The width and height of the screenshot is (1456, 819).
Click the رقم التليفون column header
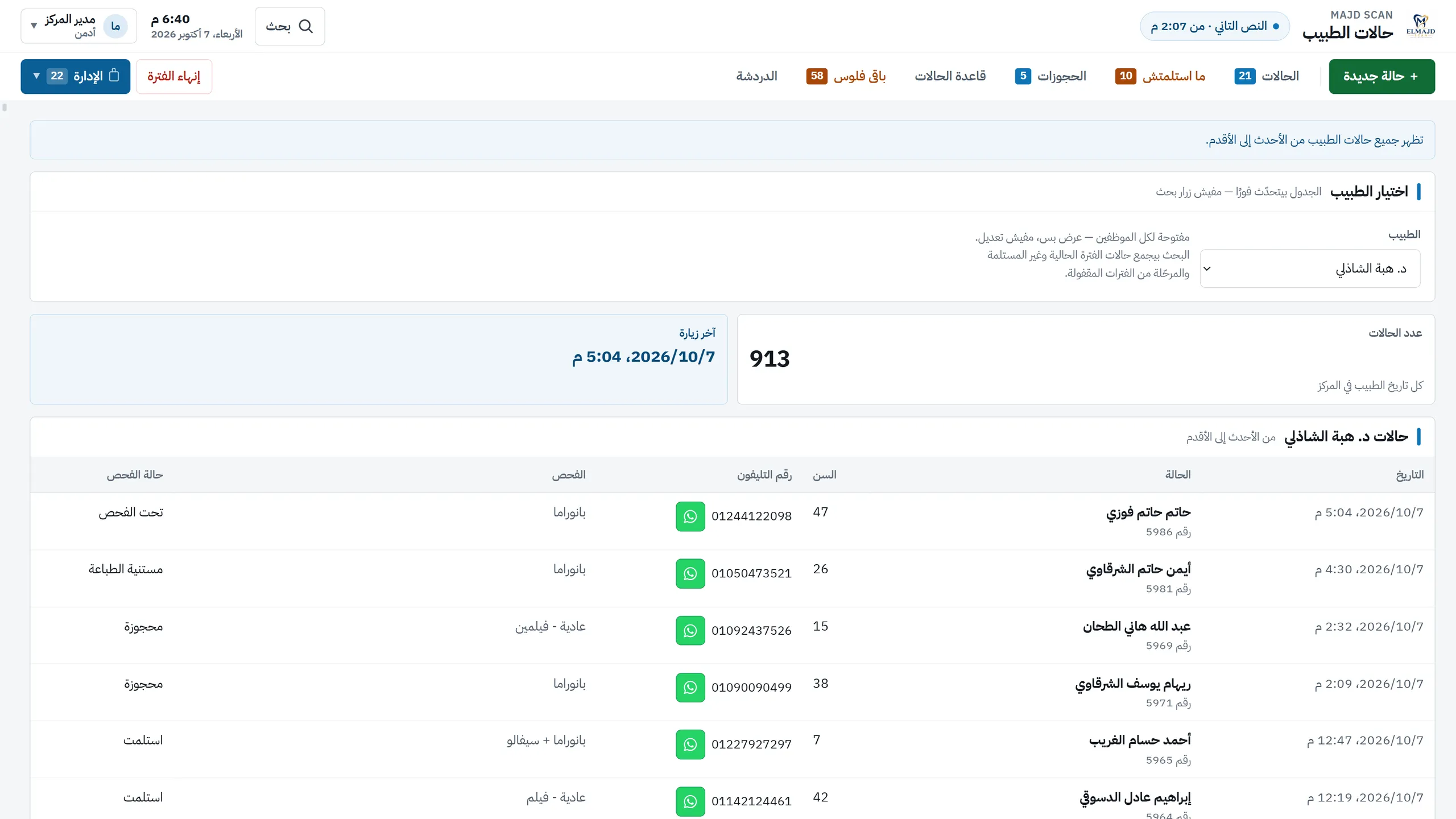point(764,475)
